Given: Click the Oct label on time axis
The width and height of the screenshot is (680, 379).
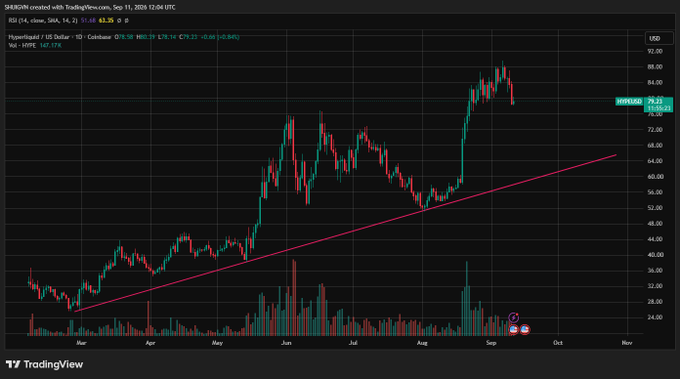Looking at the screenshot, I should [558, 343].
